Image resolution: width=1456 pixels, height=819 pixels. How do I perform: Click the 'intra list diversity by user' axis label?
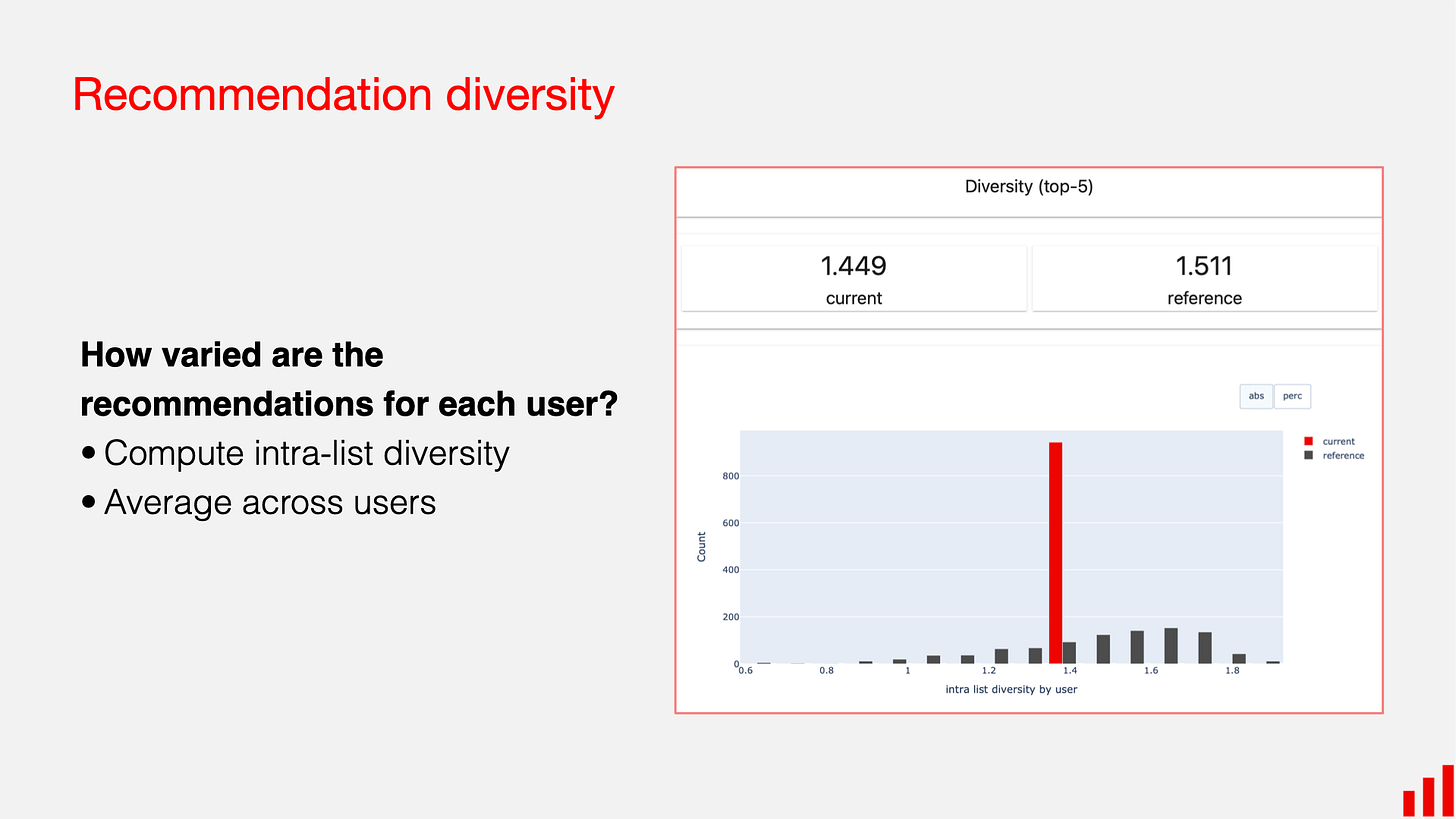click(x=1012, y=689)
